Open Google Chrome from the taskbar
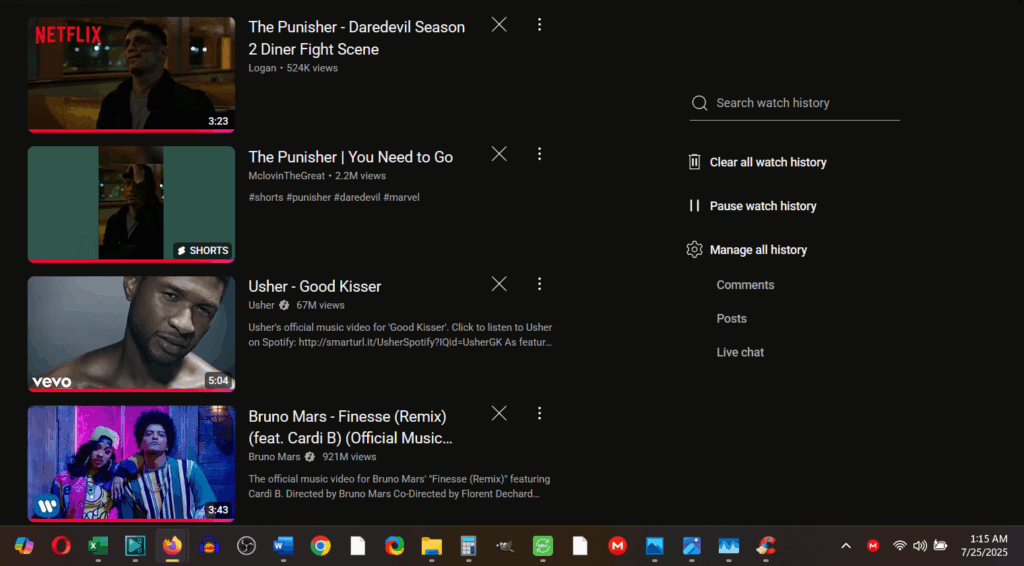 [x=321, y=546]
